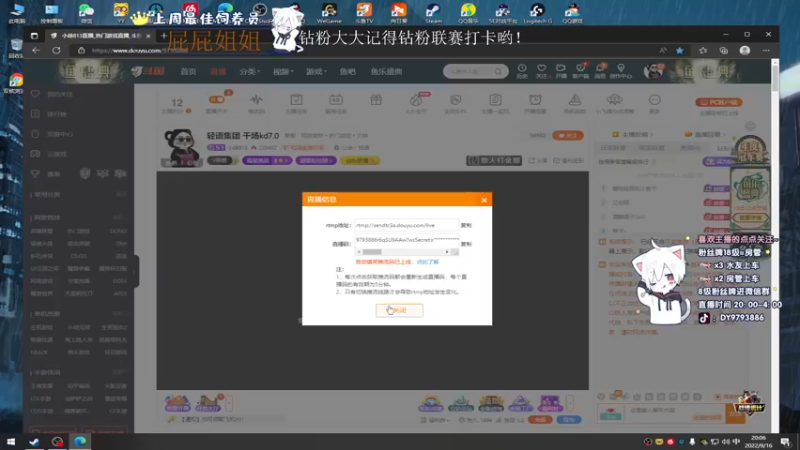Copy the stream key code
The width and height of the screenshot is (800, 450).
click(x=466, y=244)
